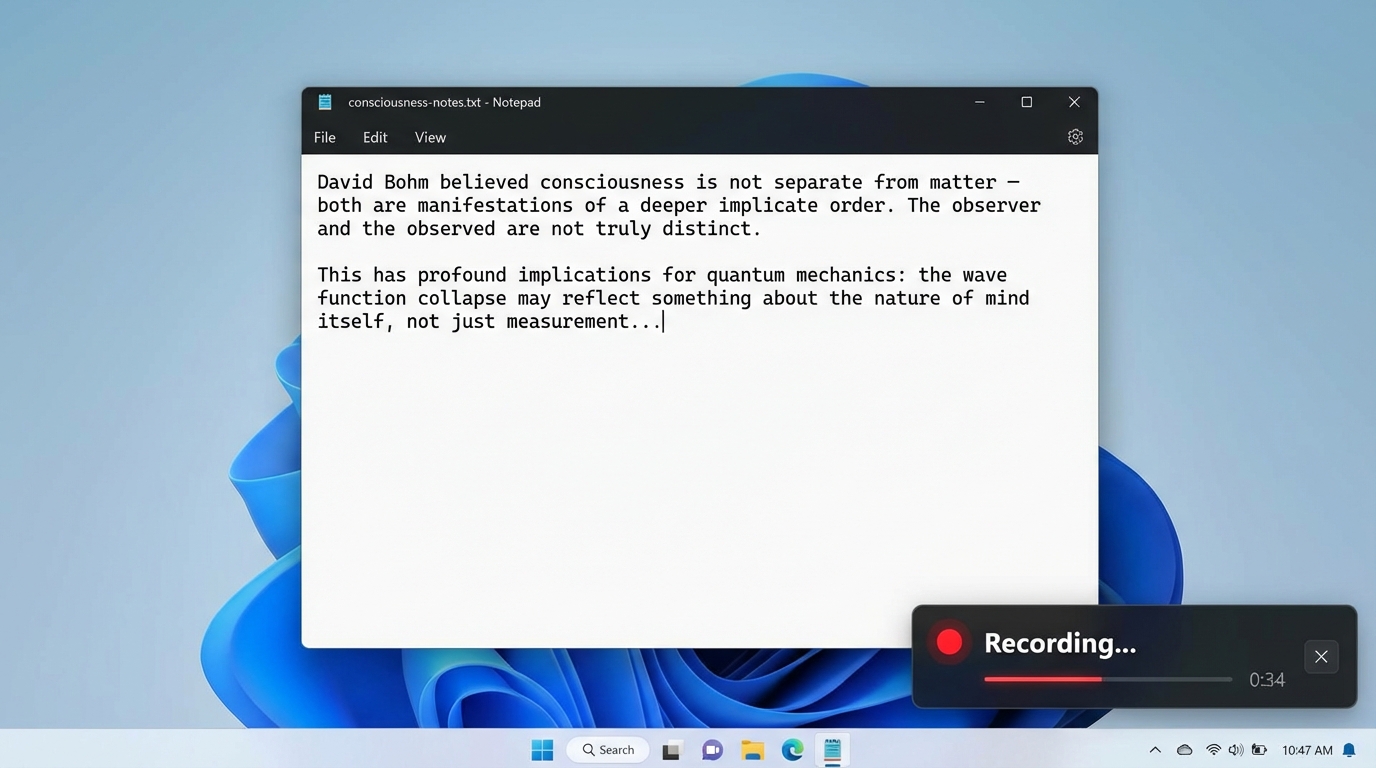The height and width of the screenshot is (768, 1376).
Task: Open the View menu in Notepad
Action: click(430, 138)
